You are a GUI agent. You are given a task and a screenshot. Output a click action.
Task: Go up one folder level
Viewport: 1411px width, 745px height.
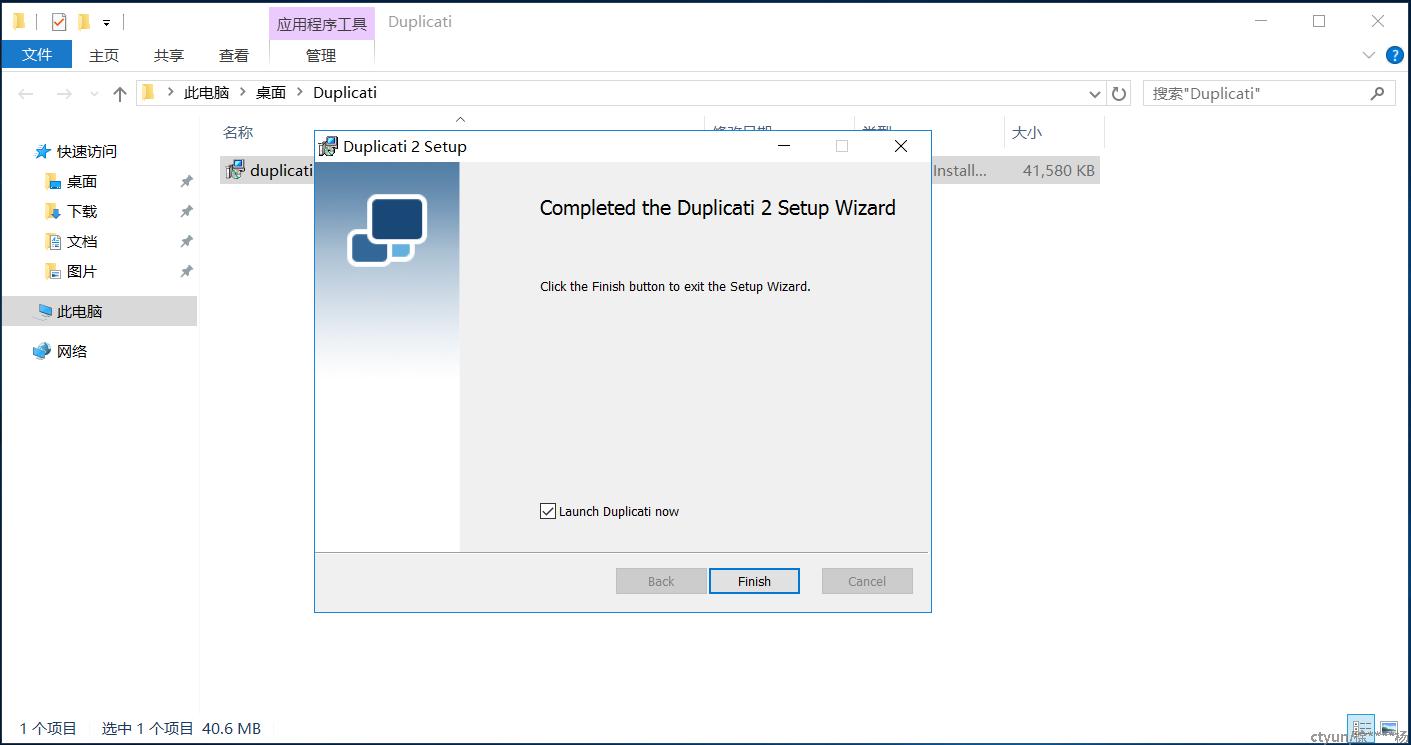coord(120,93)
